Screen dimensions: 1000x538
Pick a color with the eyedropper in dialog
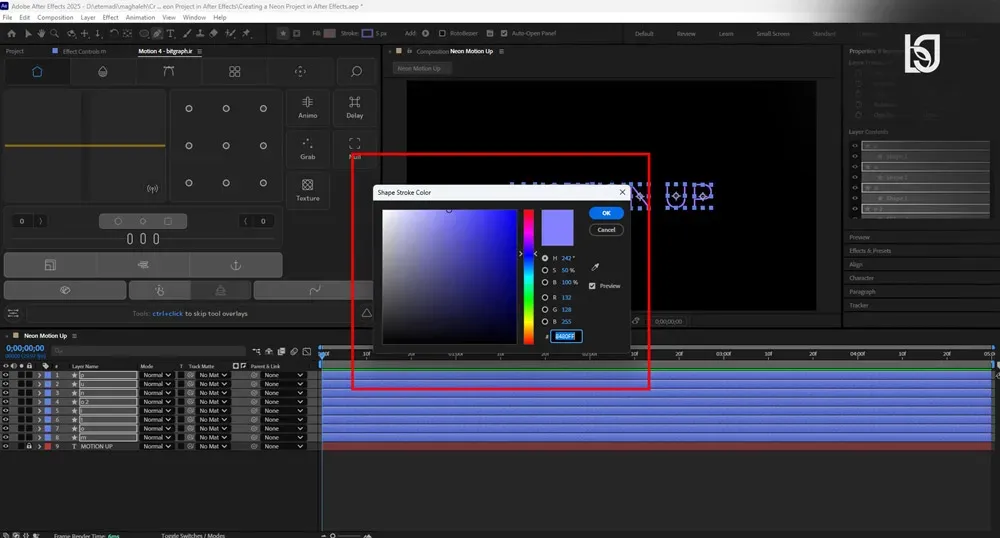[595, 267]
